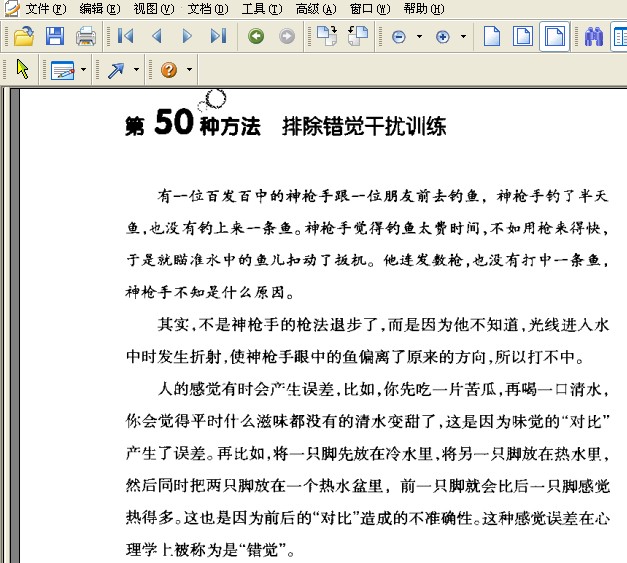Go to the first page
627x563 pixels.
click(126, 36)
